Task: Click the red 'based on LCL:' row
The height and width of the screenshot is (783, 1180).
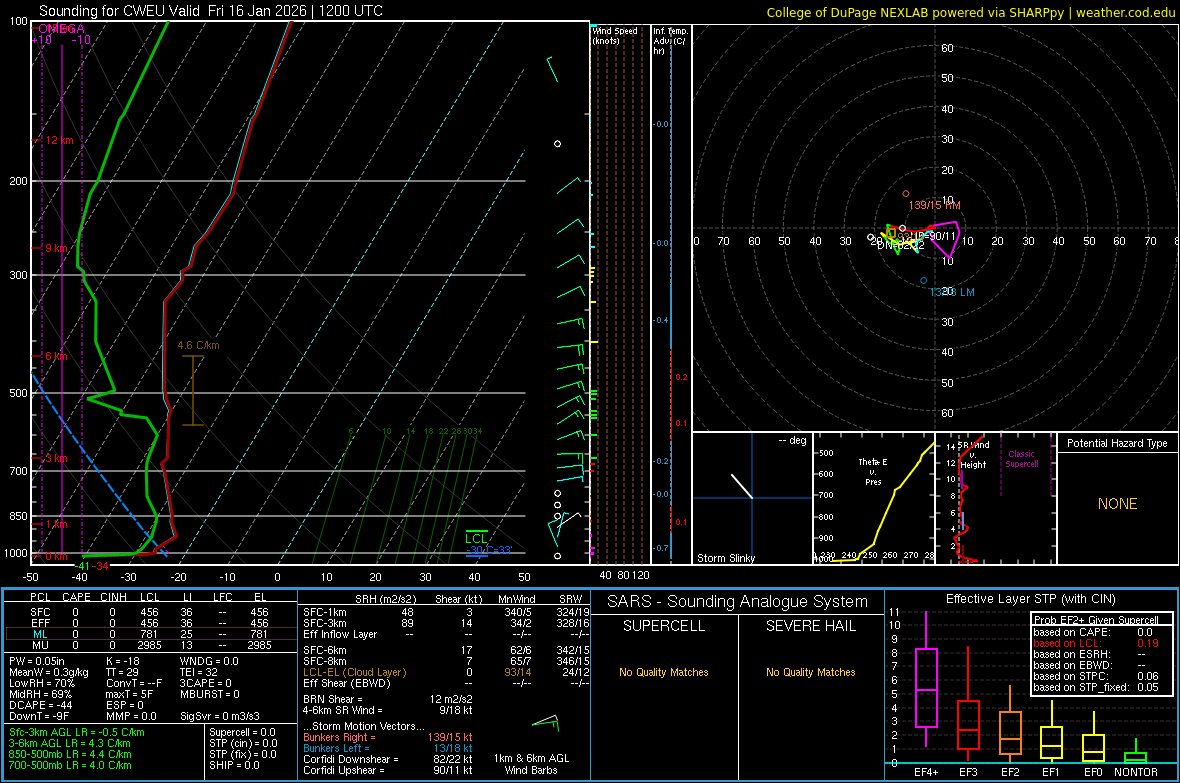Action: 1096,643
